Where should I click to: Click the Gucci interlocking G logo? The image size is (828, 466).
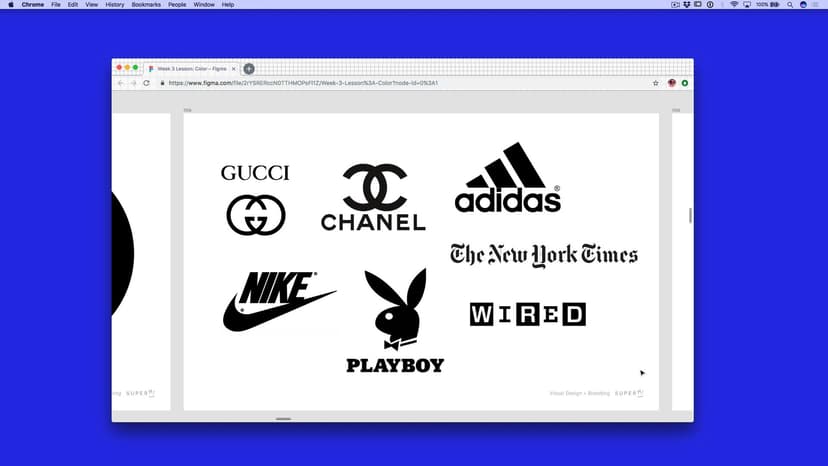point(256,215)
